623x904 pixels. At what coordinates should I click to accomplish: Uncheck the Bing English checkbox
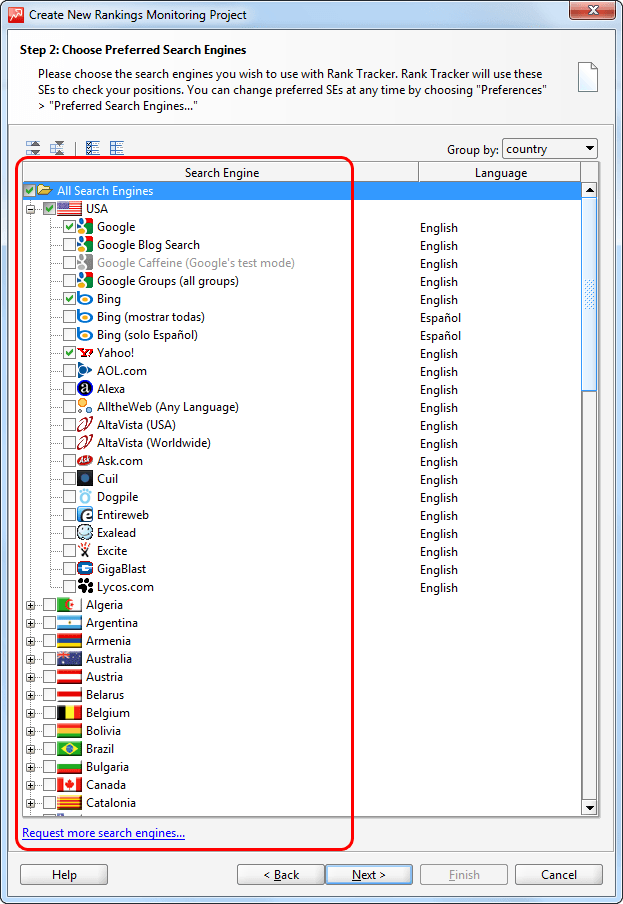click(69, 299)
